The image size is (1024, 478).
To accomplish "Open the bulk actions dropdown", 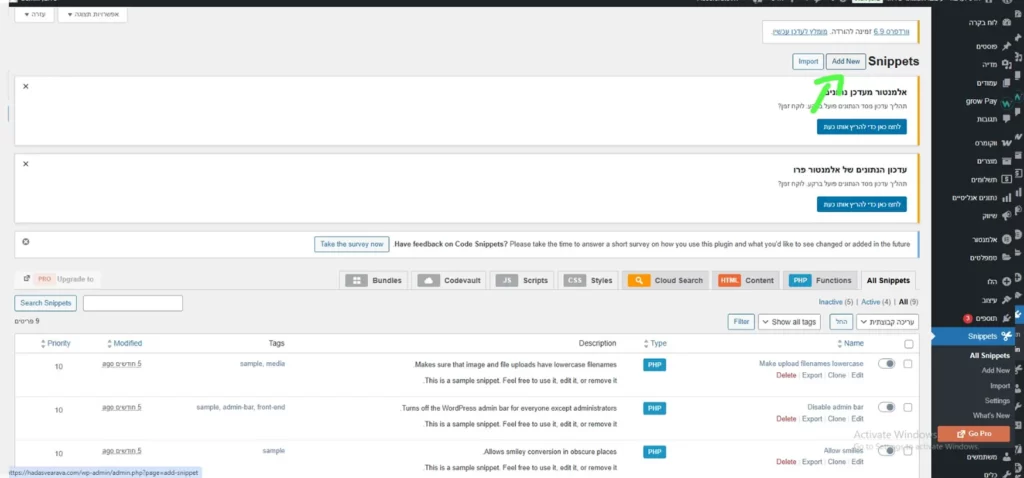I will coord(887,322).
